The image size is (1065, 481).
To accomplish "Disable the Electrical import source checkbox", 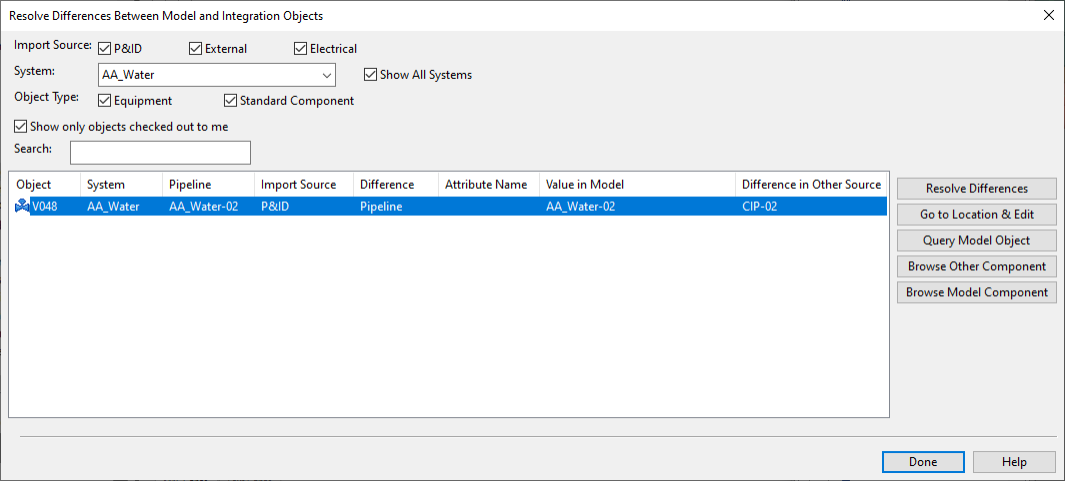I will click(301, 48).
